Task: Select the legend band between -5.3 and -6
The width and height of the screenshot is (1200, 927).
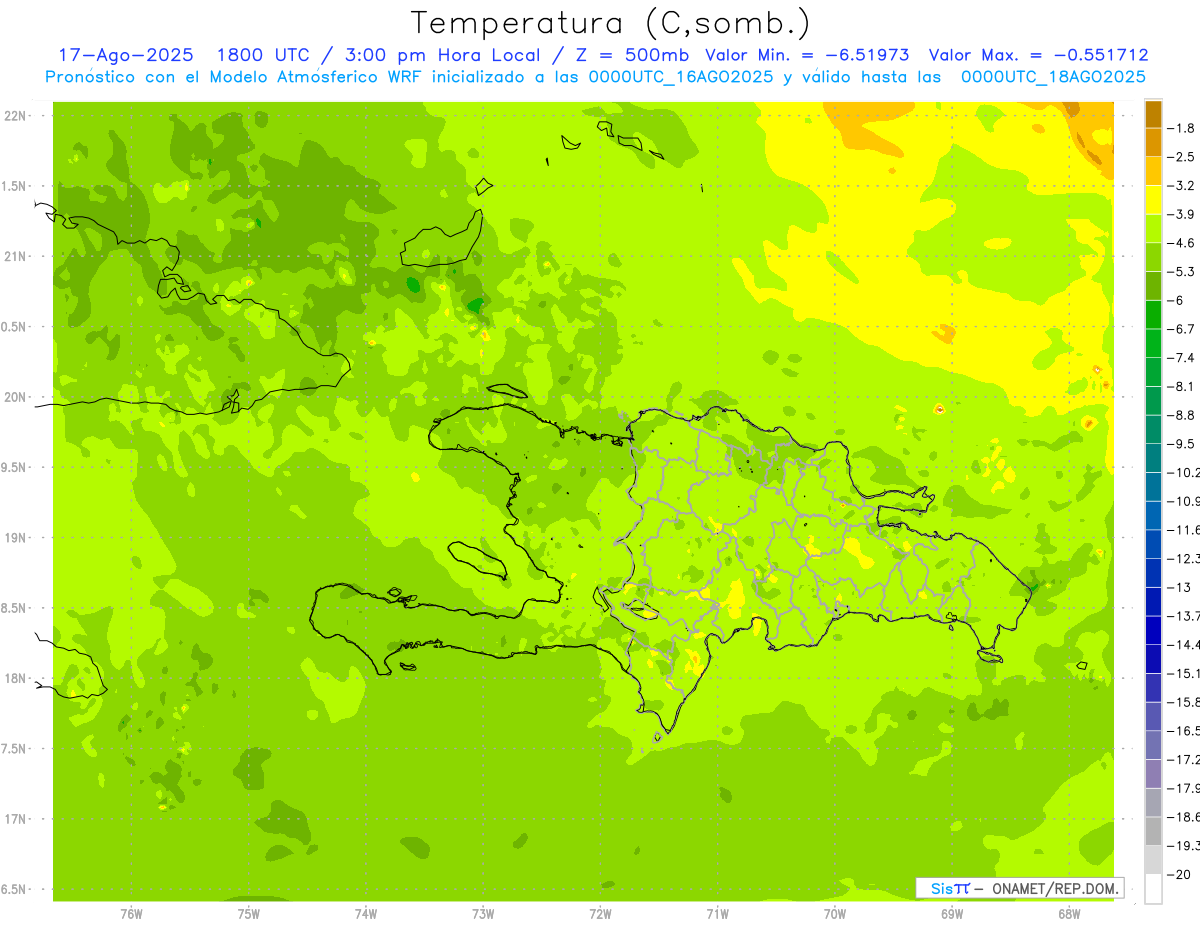Action: [1153, 286]
